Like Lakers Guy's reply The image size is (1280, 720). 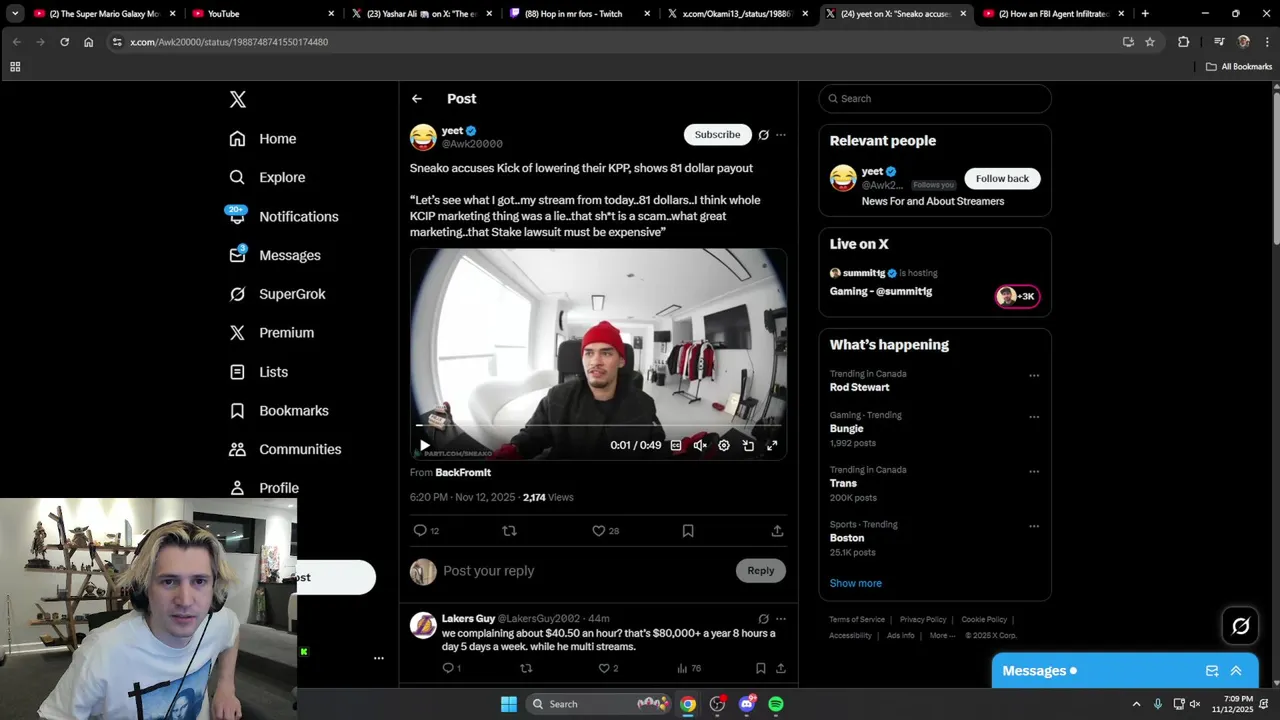(x=609, y=668)
